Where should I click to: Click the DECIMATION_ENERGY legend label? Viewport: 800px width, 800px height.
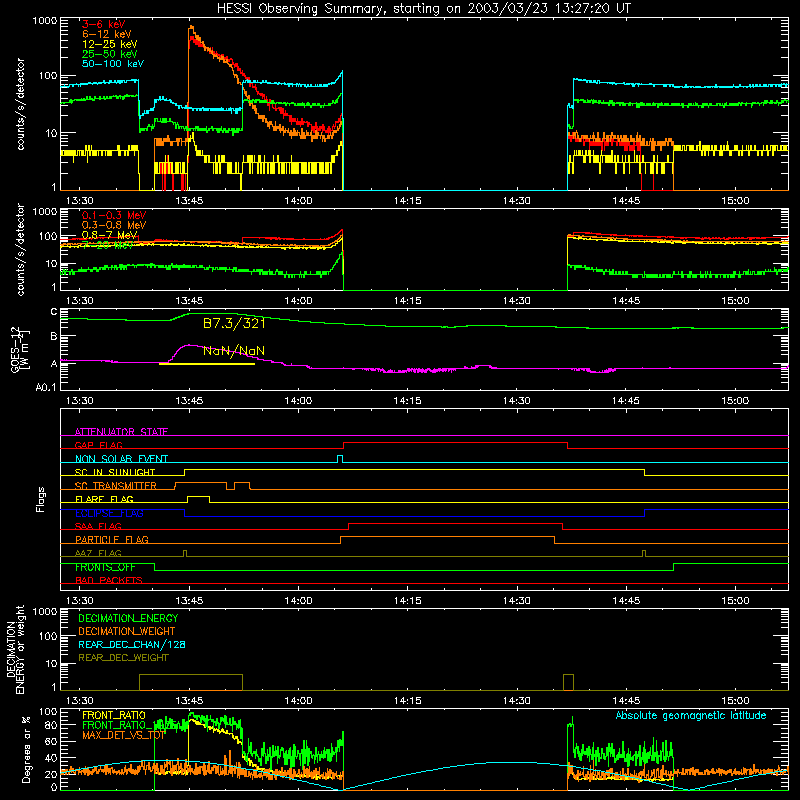(x=128, y=618)
